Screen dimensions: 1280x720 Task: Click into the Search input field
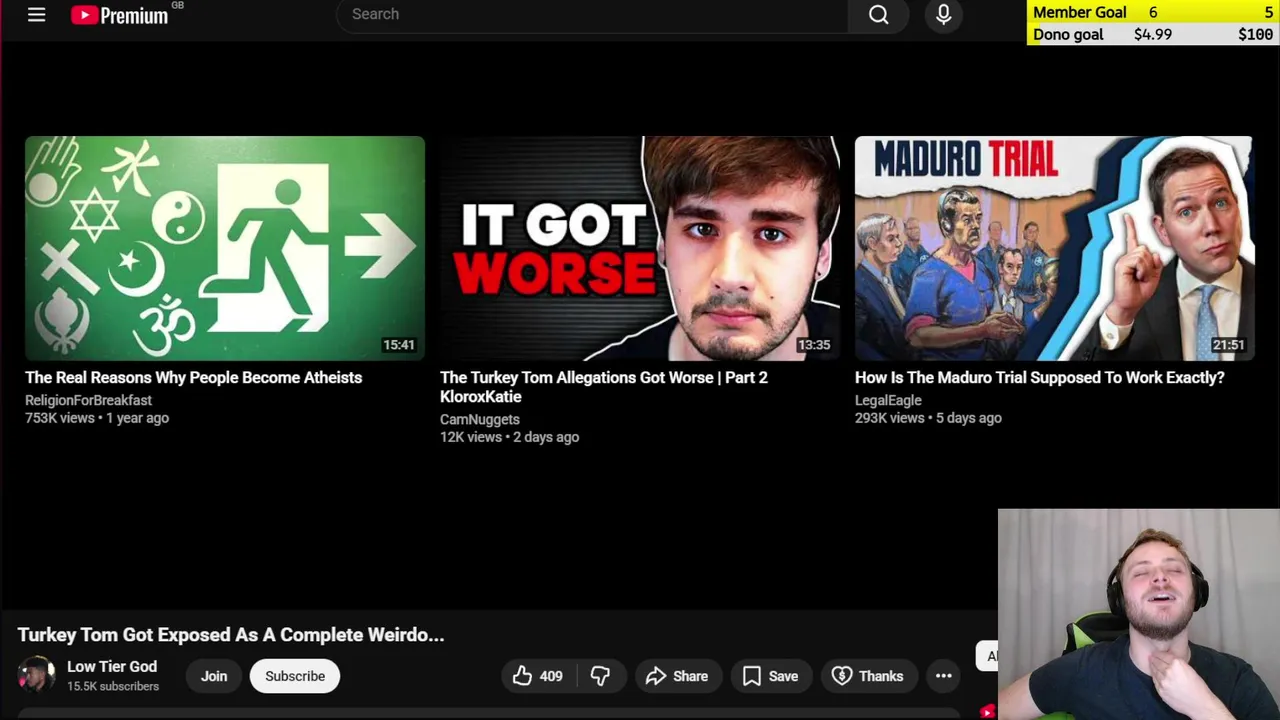pos(592,14)
